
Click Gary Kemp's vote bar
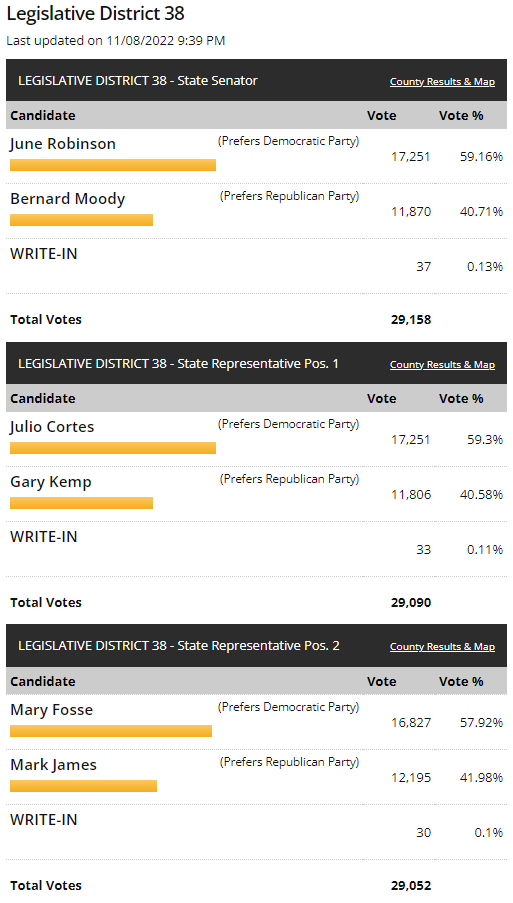pyautogui.click(x=82, y=503)
